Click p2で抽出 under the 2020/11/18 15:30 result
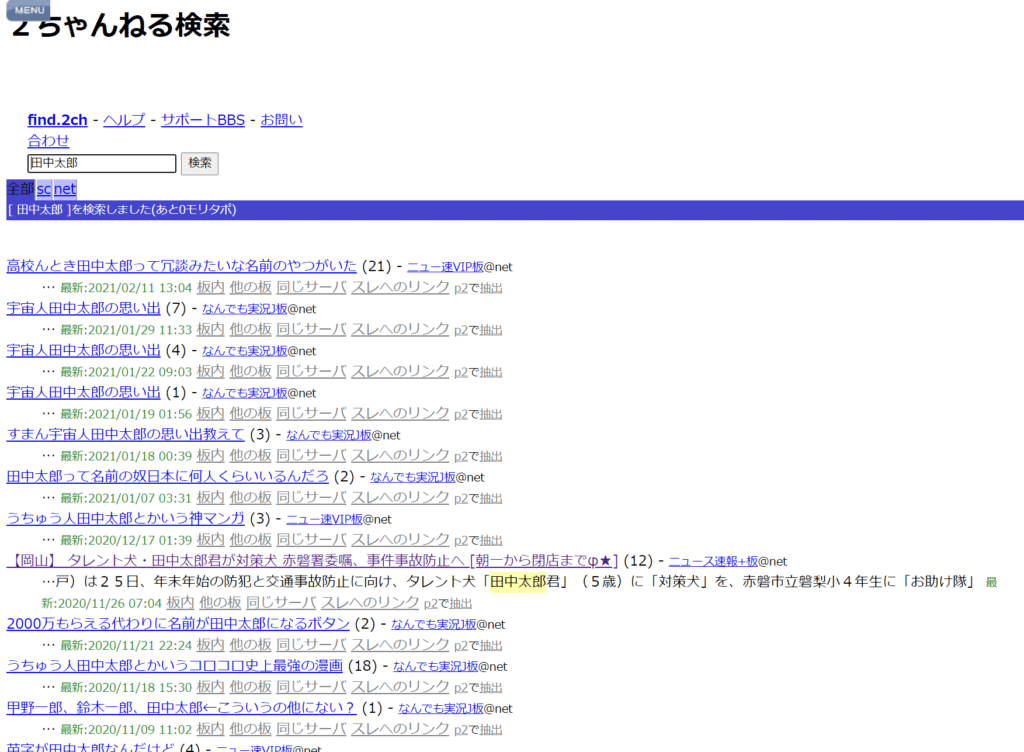The image size is (1024, 752). coord(478,687)
